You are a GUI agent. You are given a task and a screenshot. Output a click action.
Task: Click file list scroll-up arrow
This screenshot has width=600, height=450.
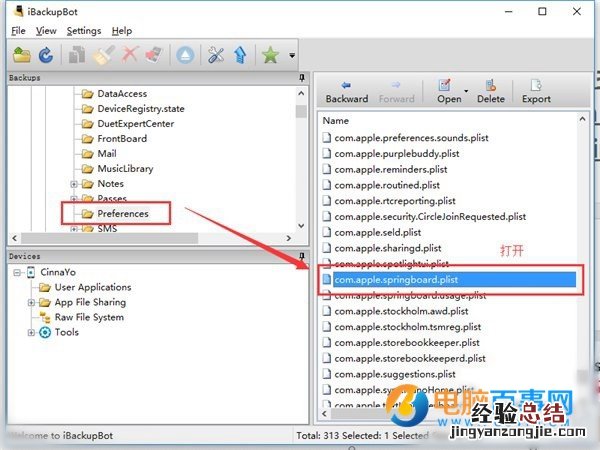582,119
